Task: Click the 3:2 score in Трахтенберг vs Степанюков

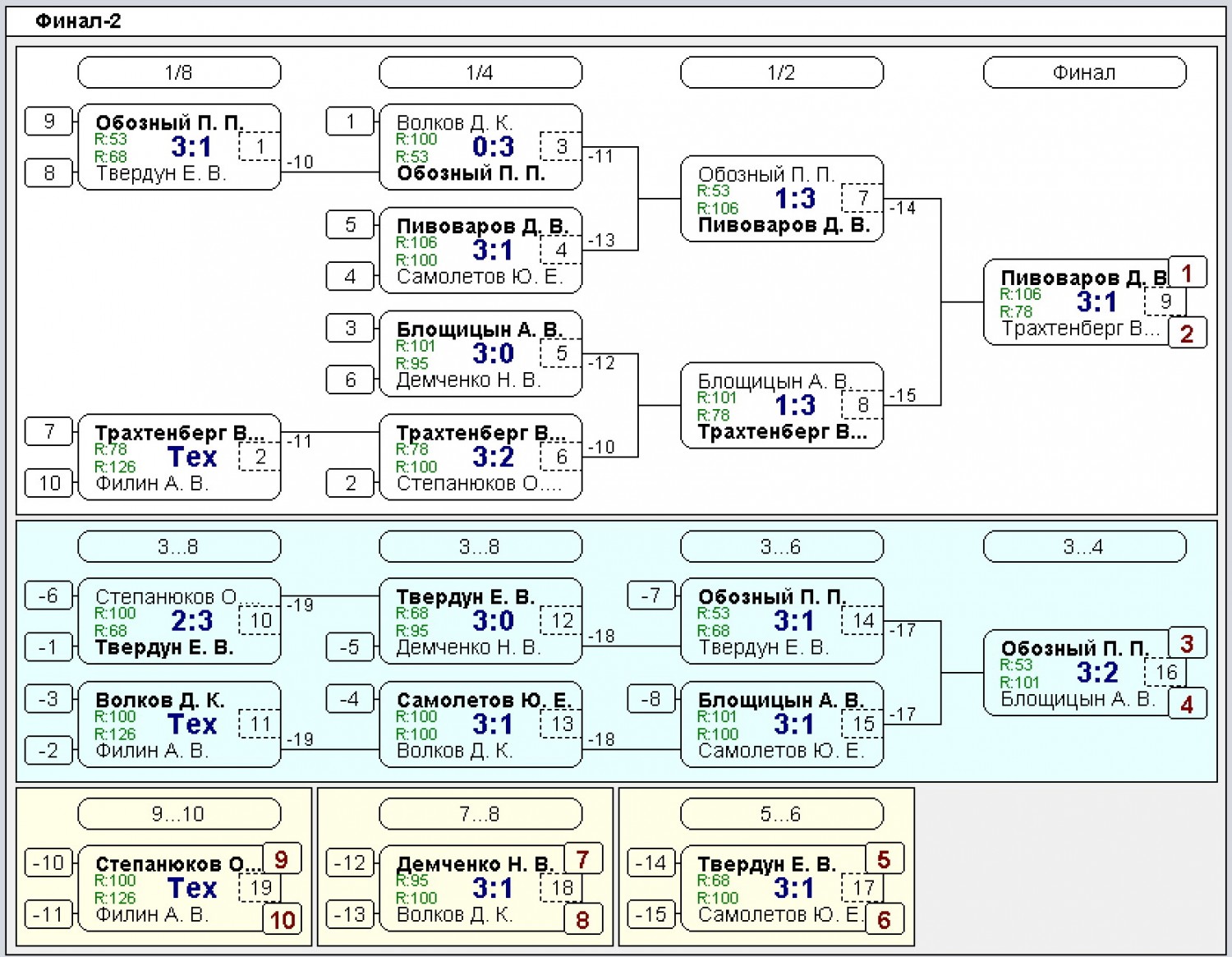Action: [x=493, y=458]
